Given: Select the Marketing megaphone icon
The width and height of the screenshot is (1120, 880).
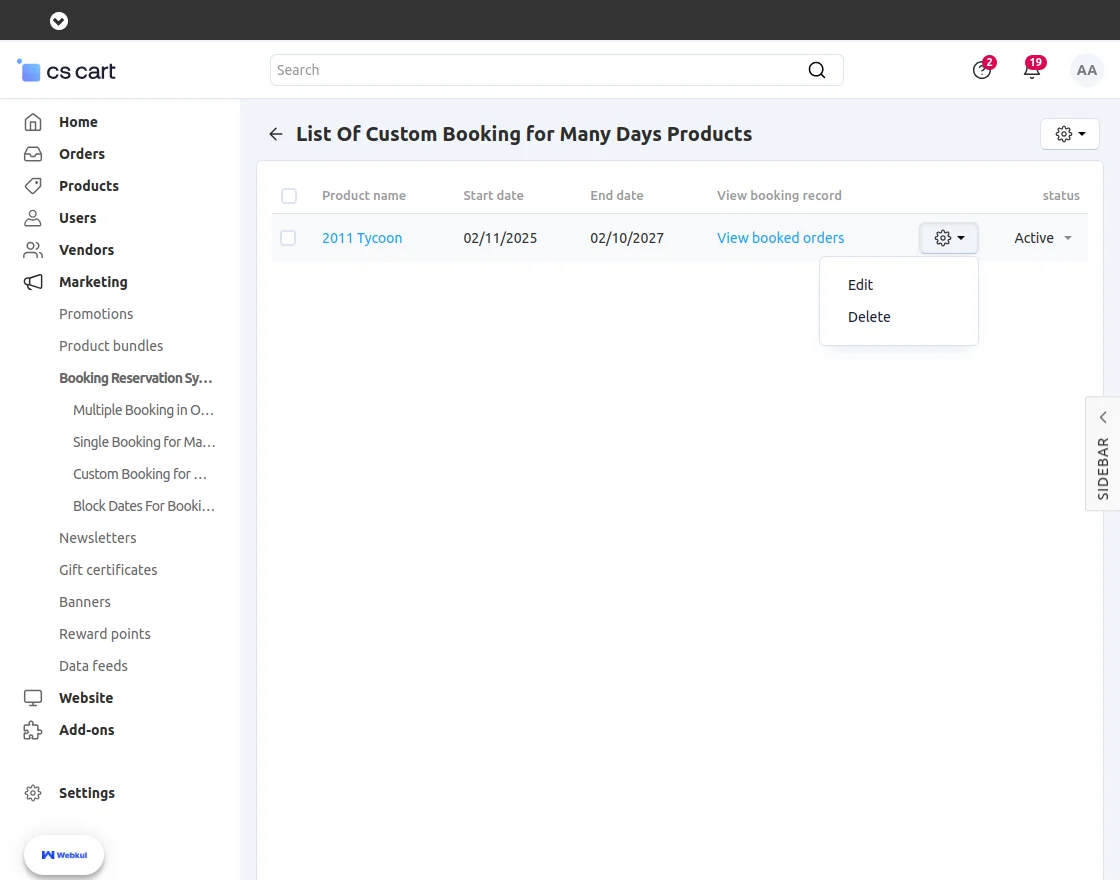Looking at the screenshot, I should pyautogui.click(x=34, y=281).
